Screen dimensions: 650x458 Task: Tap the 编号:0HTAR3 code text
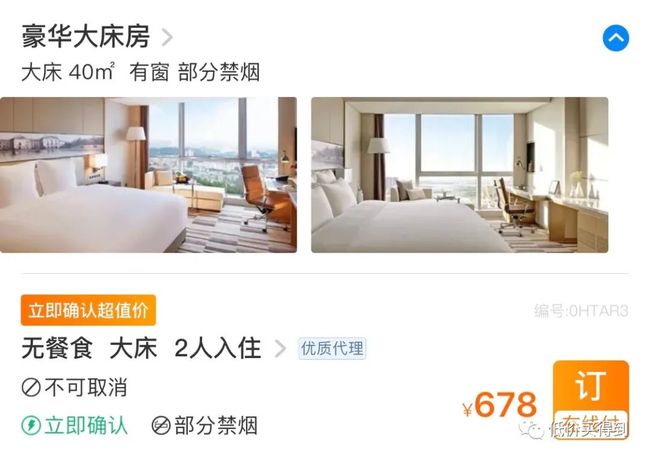click(581, 310)
